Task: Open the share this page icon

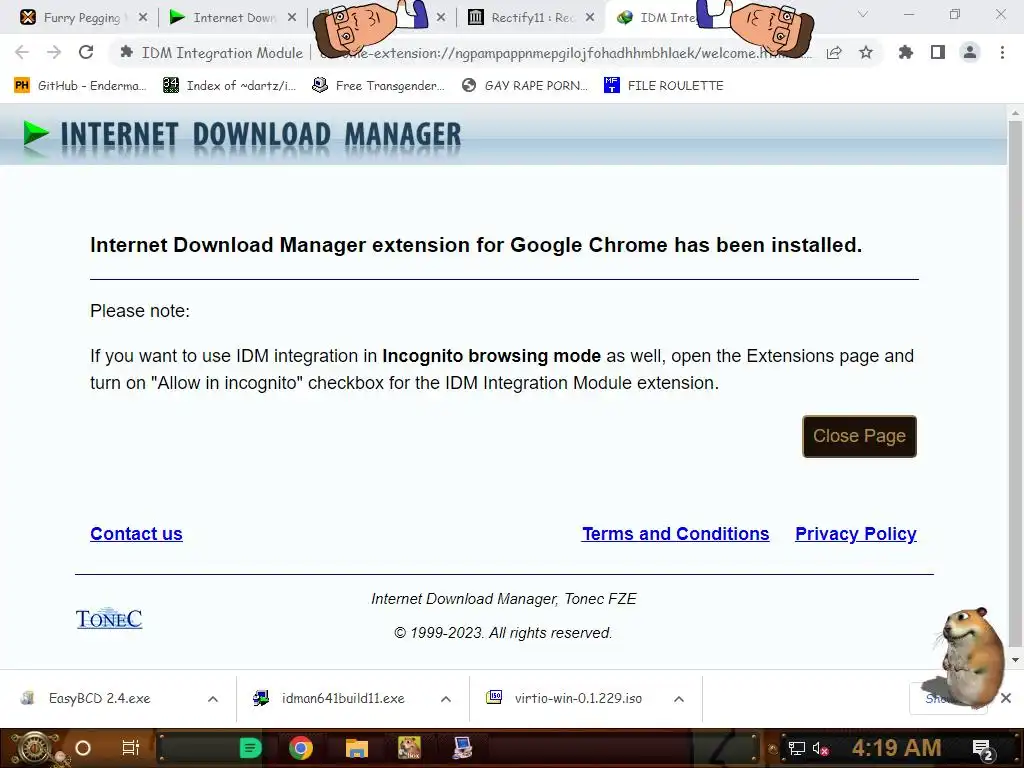Action: [x=833, y=53]
